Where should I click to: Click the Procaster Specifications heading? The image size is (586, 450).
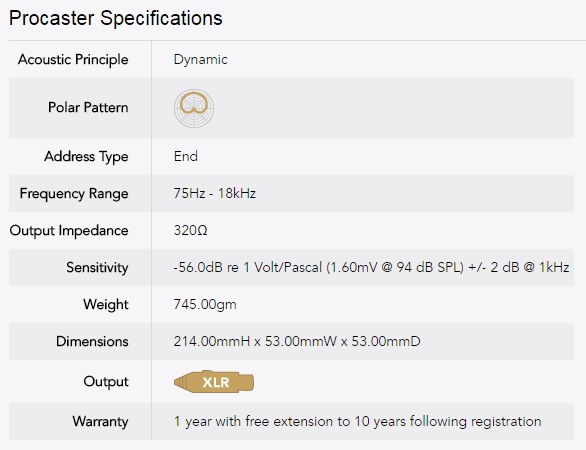pyautogui.click(x=115, y=18)
